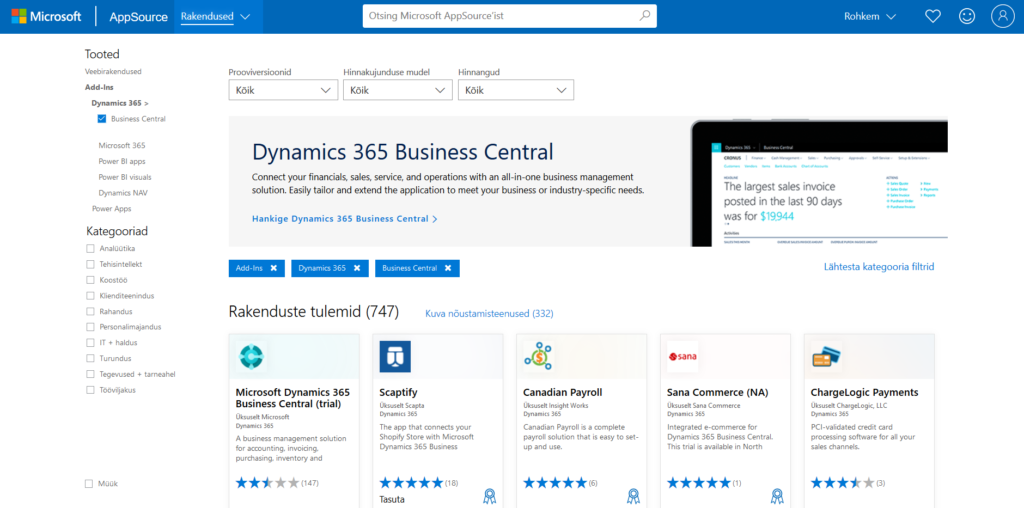Open the Hinnangud dropdown
The width and height of the screenshot is (1024, 508).
[x=516, y=90]
